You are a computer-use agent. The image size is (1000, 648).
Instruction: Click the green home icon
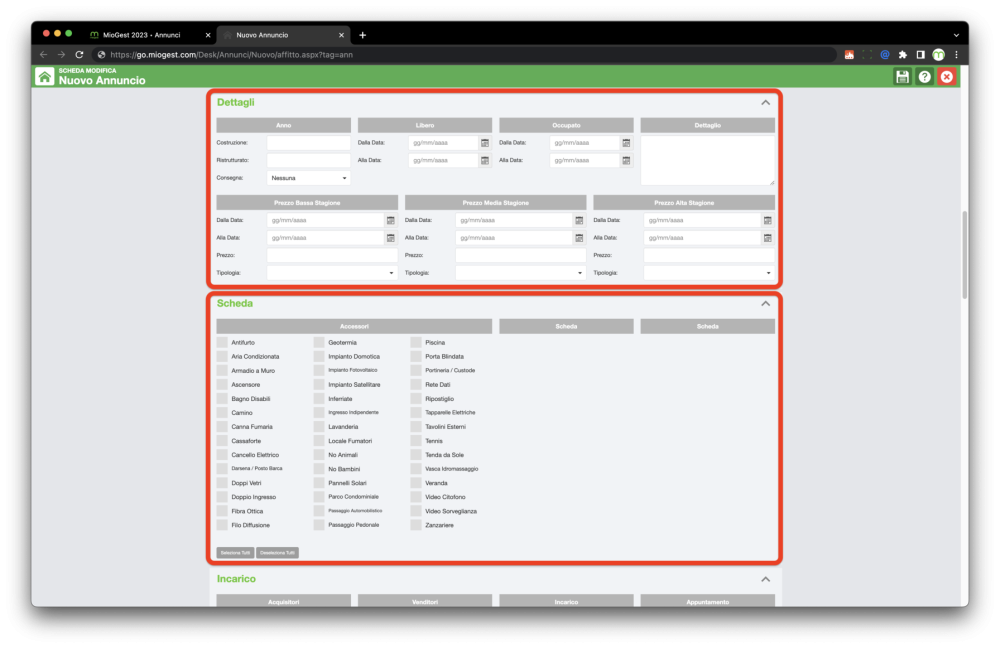click(x=44, y=77)
